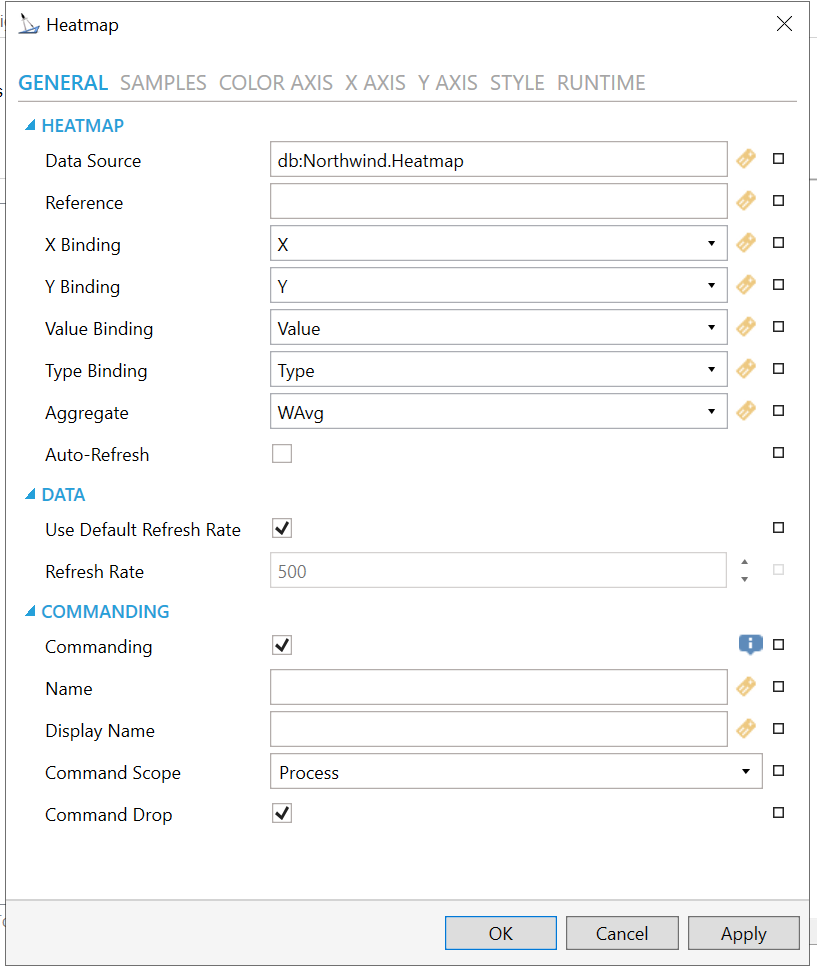Screen dimensions: 817x973
Task: Click the Cancel button
Action: (622, 933)
